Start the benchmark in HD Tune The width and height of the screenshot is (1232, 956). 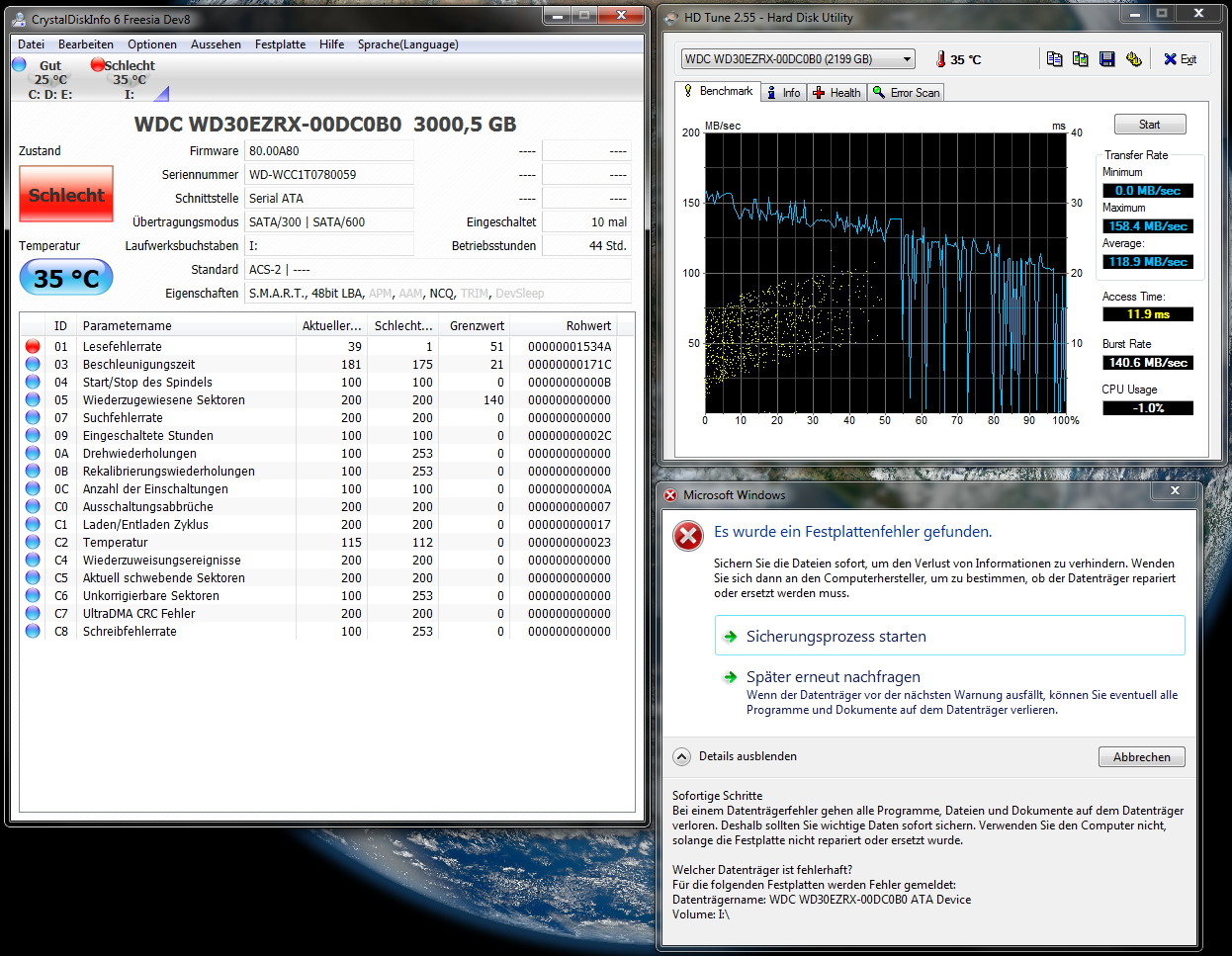pos(1149,125)
